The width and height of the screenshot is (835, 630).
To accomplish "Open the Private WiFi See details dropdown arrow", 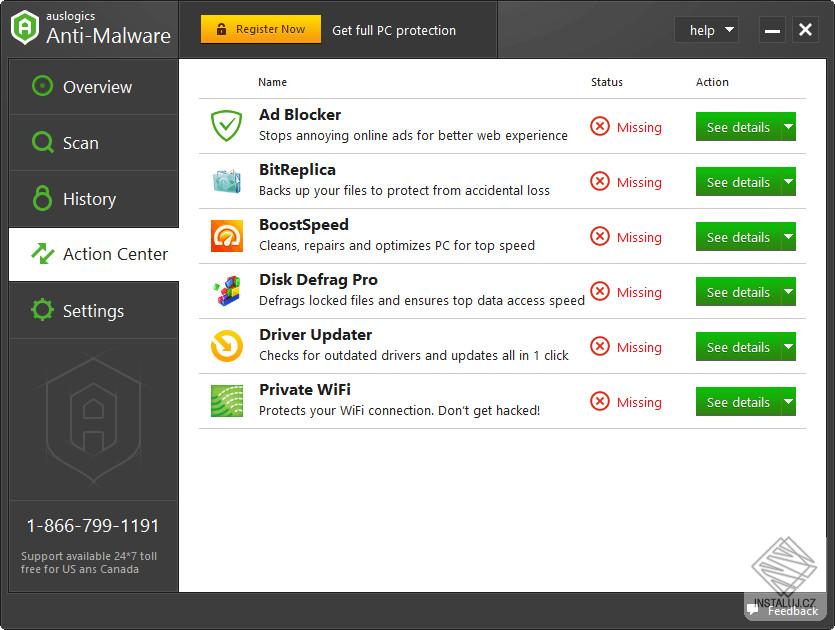I will point(788,402).
